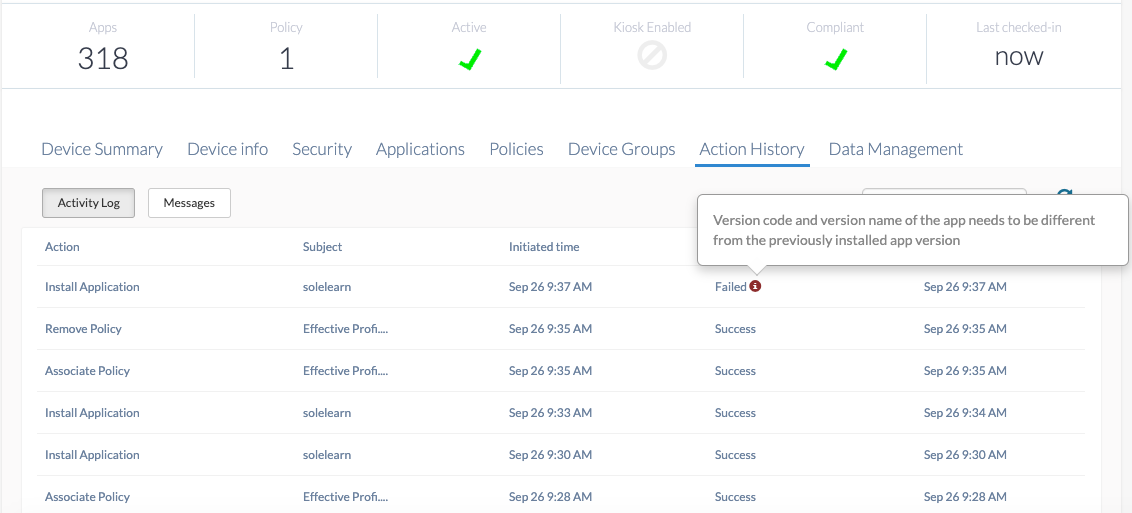Click the Subject column header
The height and width of the screenshot is (513, 1132).
pyautogui.click(x=322, y=247)
